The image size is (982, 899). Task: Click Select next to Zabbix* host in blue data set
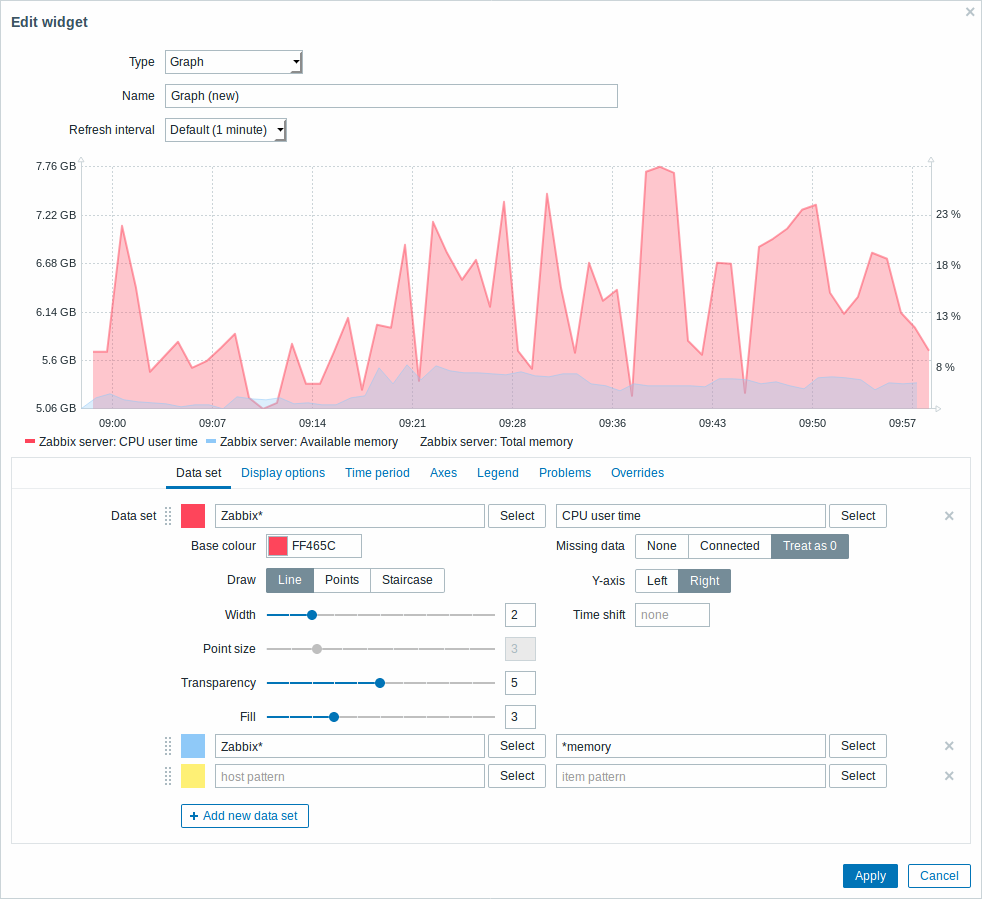click(517, 746)
